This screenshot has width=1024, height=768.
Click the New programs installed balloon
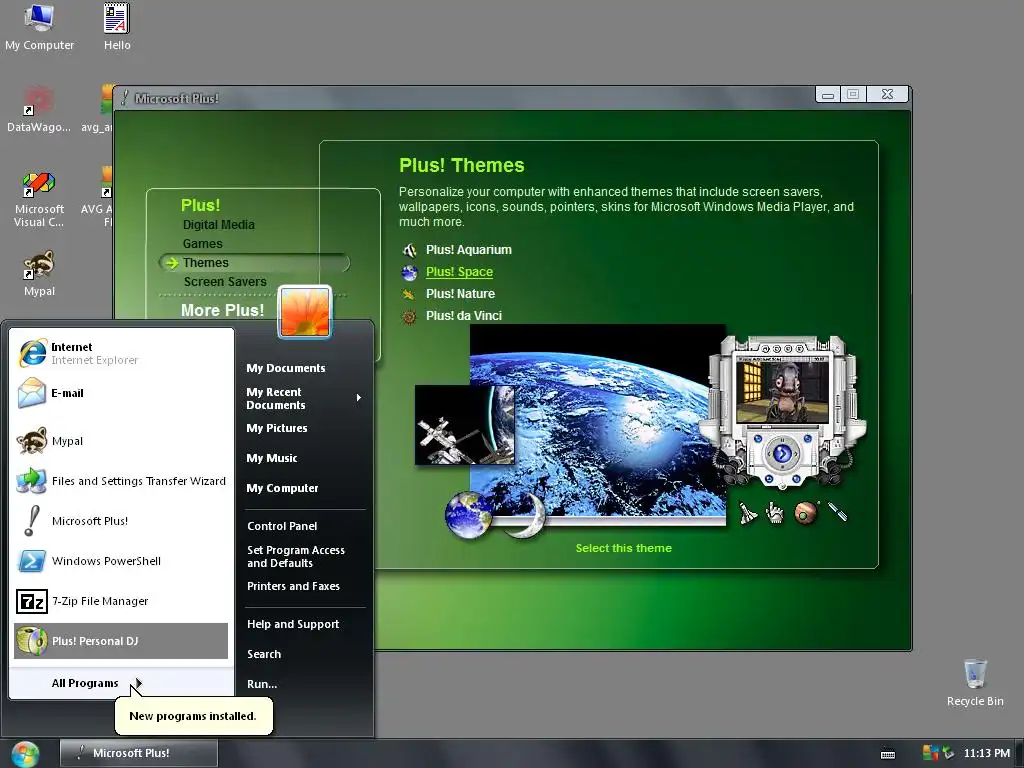point(193,716)
